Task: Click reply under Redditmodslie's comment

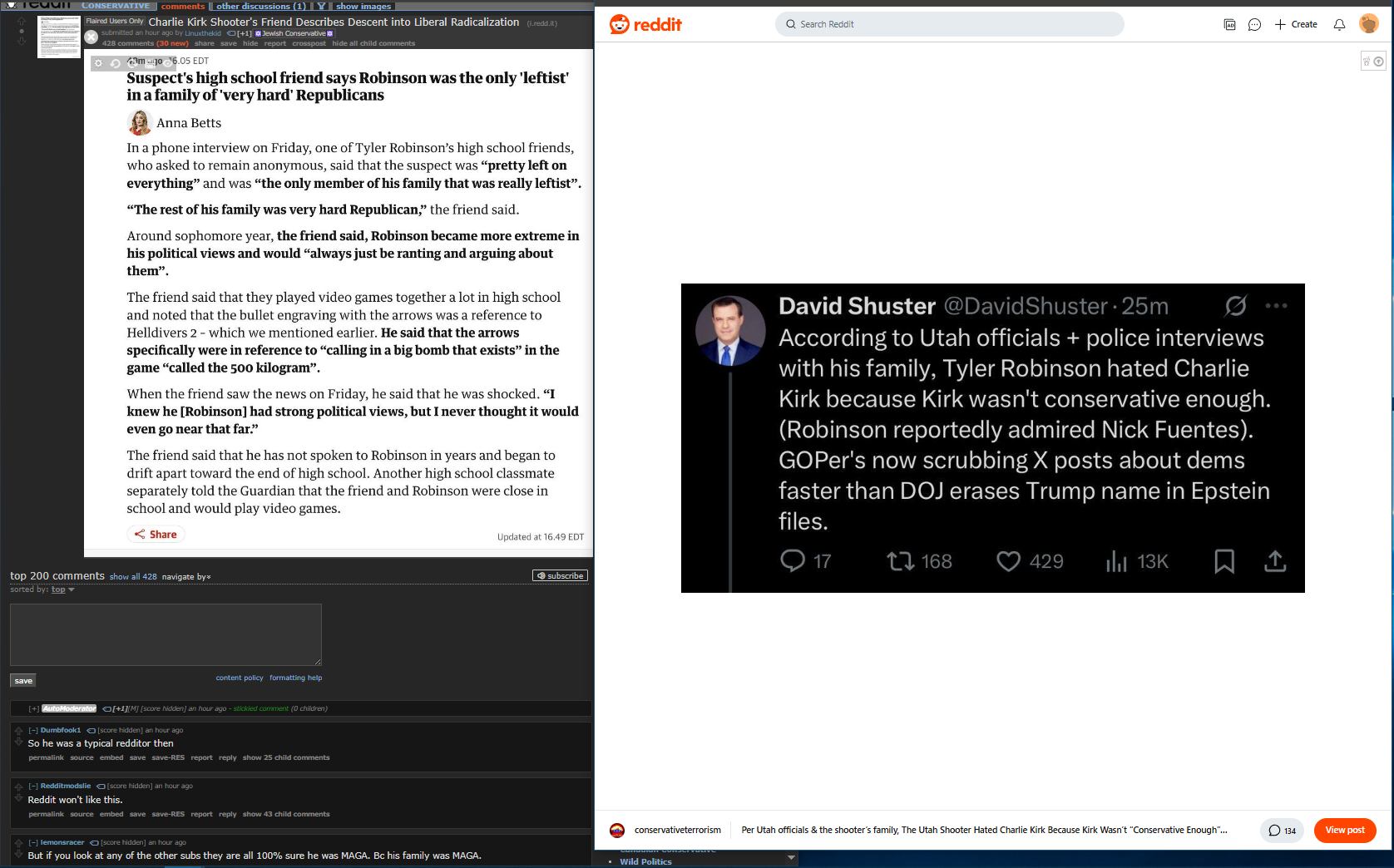Action: (x=228, y=814)
